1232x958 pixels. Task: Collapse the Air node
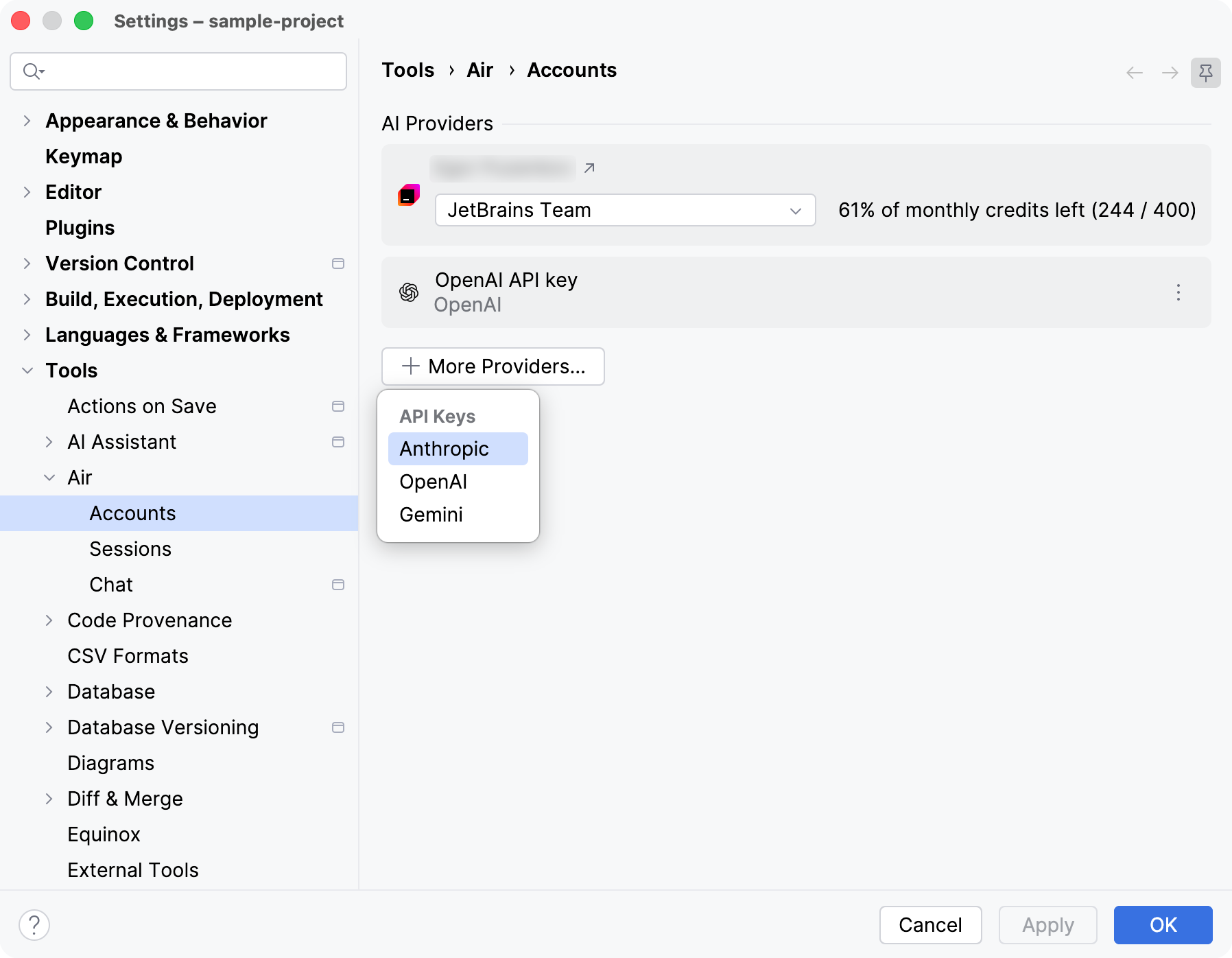point(49,478)
